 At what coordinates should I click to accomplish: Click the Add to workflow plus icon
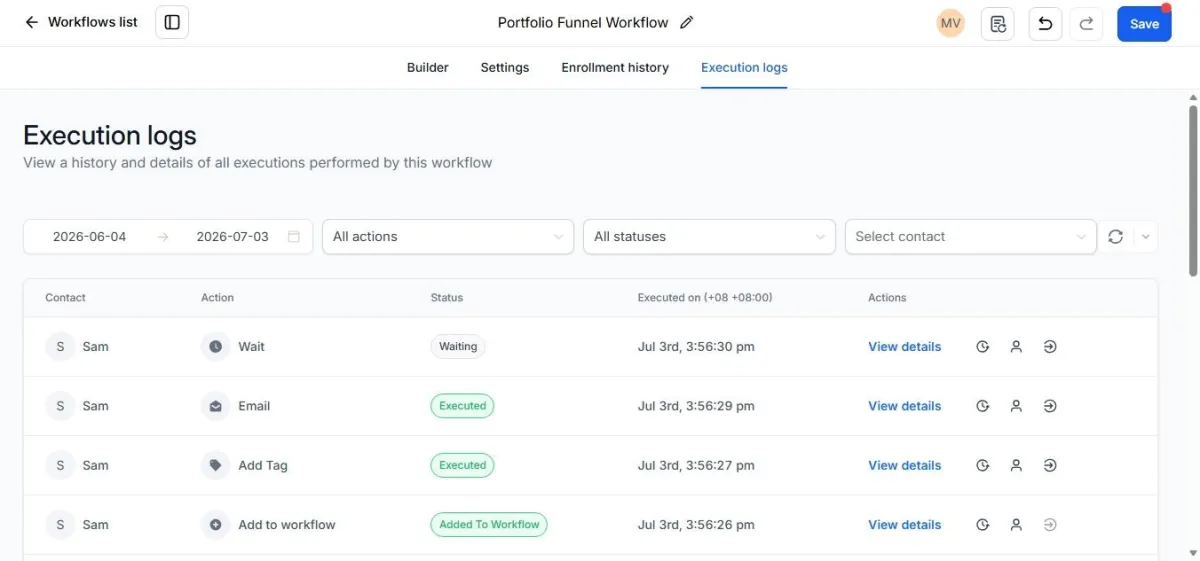[215, 524]
